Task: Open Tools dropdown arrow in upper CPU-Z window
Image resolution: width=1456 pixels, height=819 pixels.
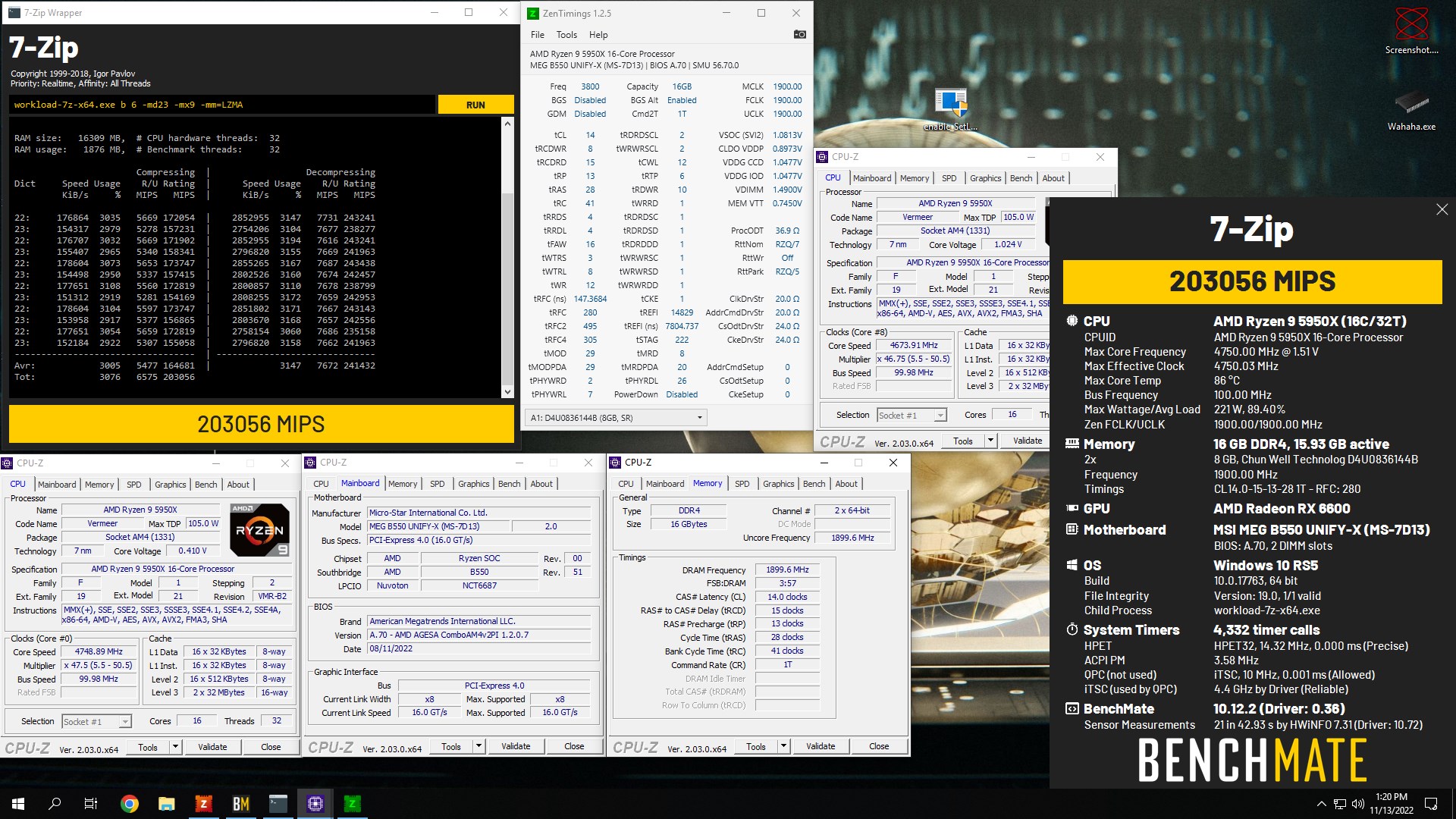Action: point(990,441)
